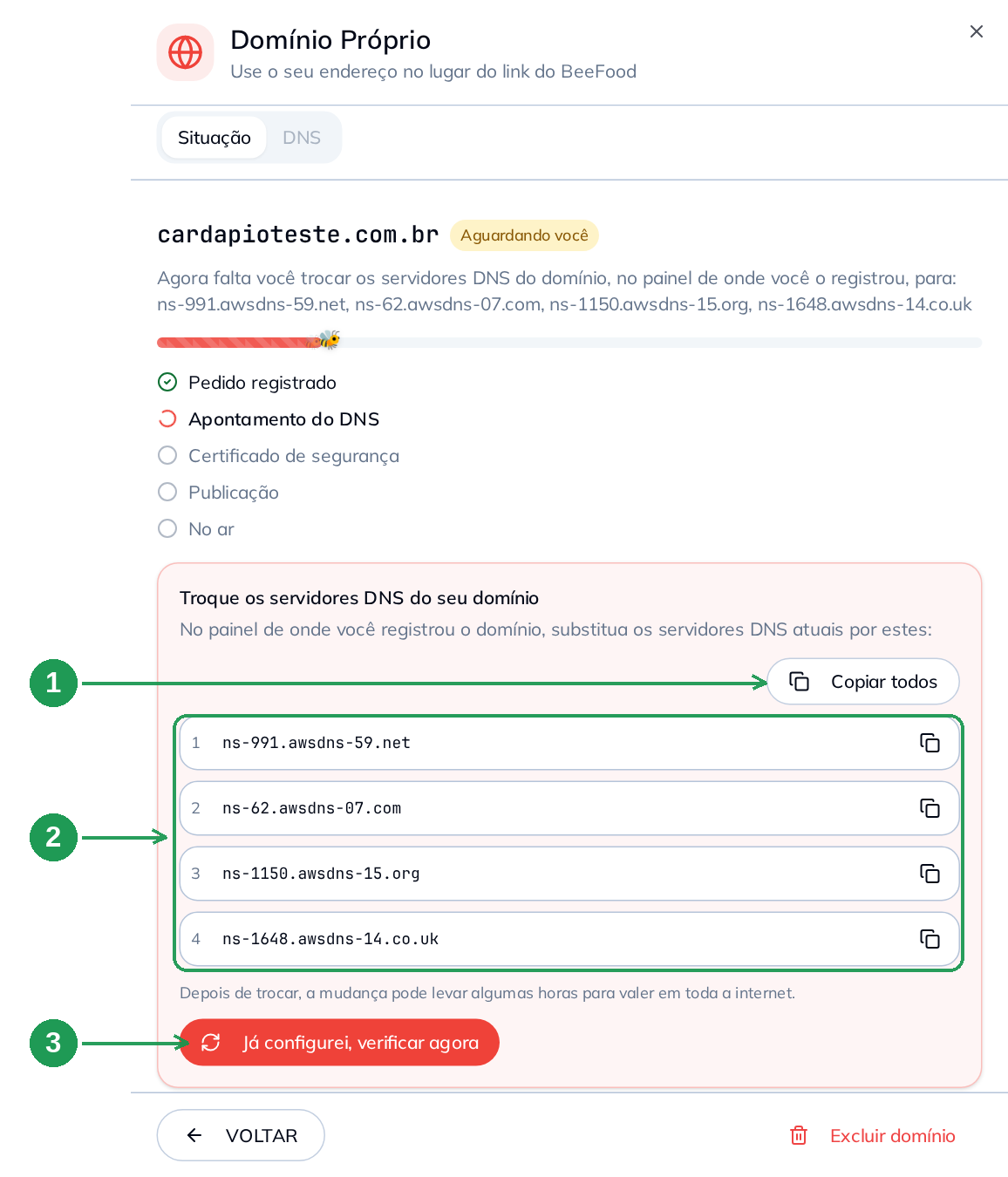This screenshot has width=1008, height=1177.
Task: Click the Publicação step circle
Action: (x=167, y=492)
